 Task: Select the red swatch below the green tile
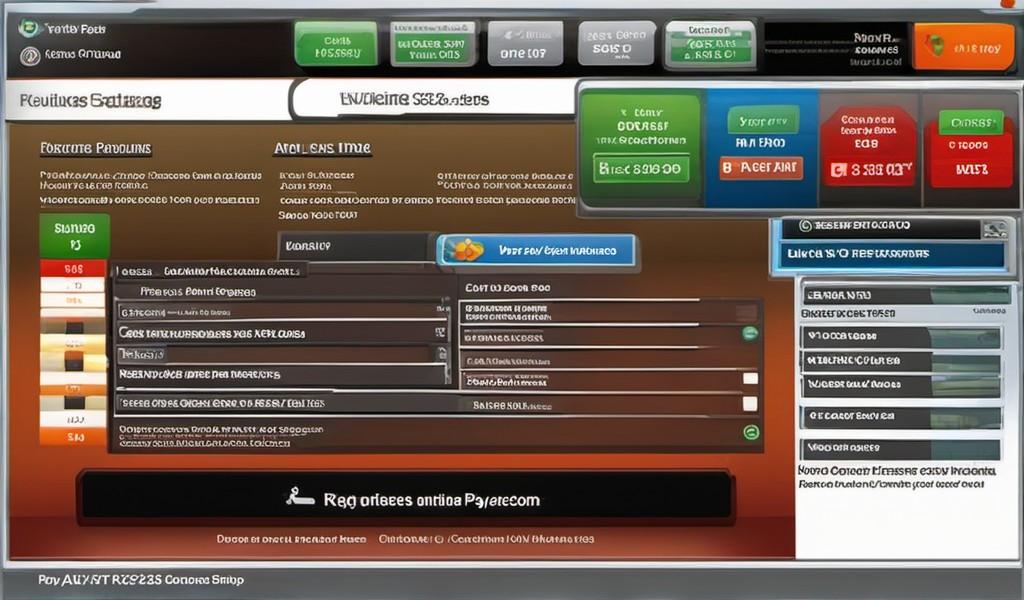pyautogui.click(x=72, y=269)
